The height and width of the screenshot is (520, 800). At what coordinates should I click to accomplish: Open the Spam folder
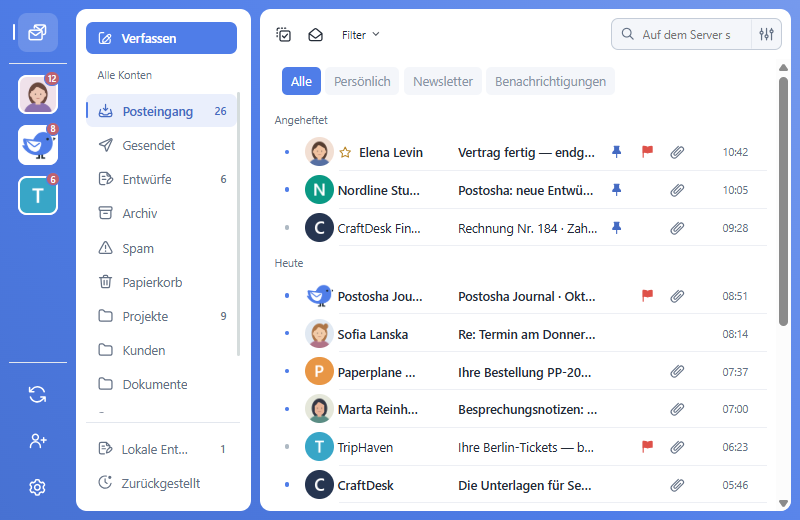coord(161,248)
